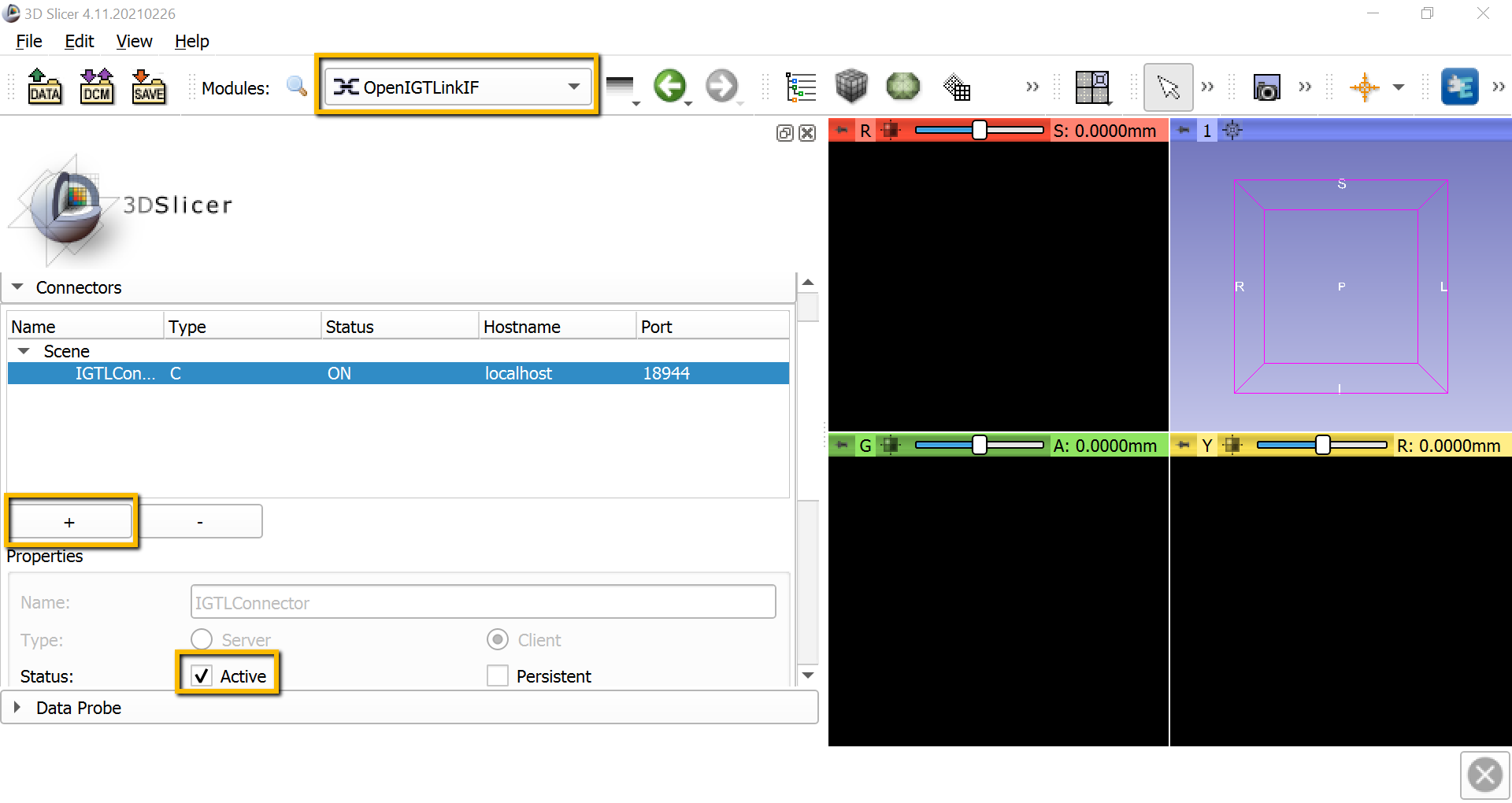This screenshot has width=1512, height=803.
Task: Open the Edit menu
Action: tap(80, 41)
